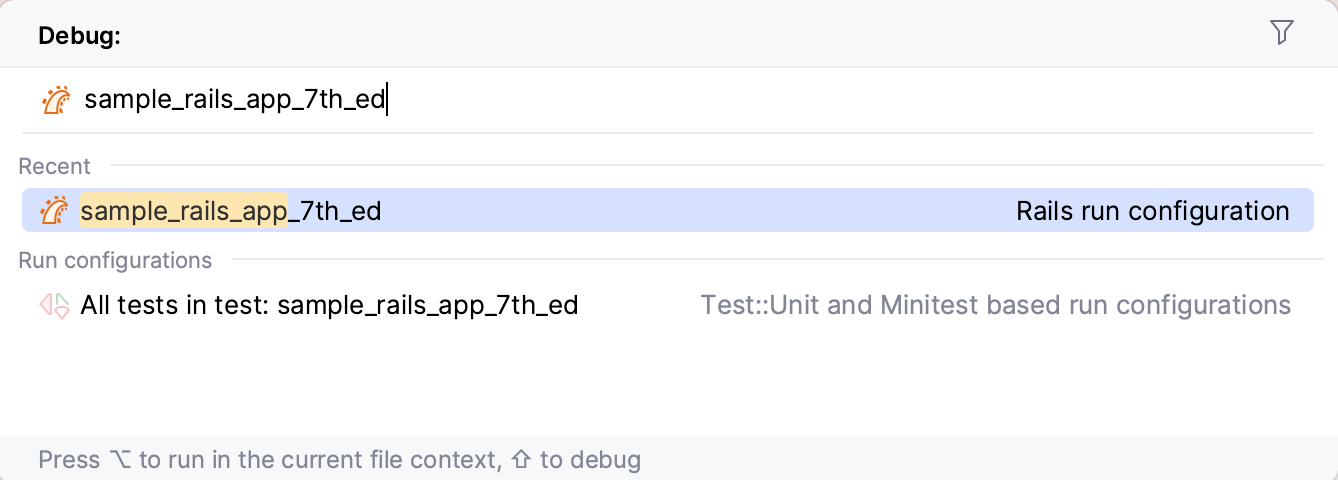The width and height of the screenshot is (1338, 480).
Task: Click the Rails icon in the search field
Action: (x=56, y=100)
